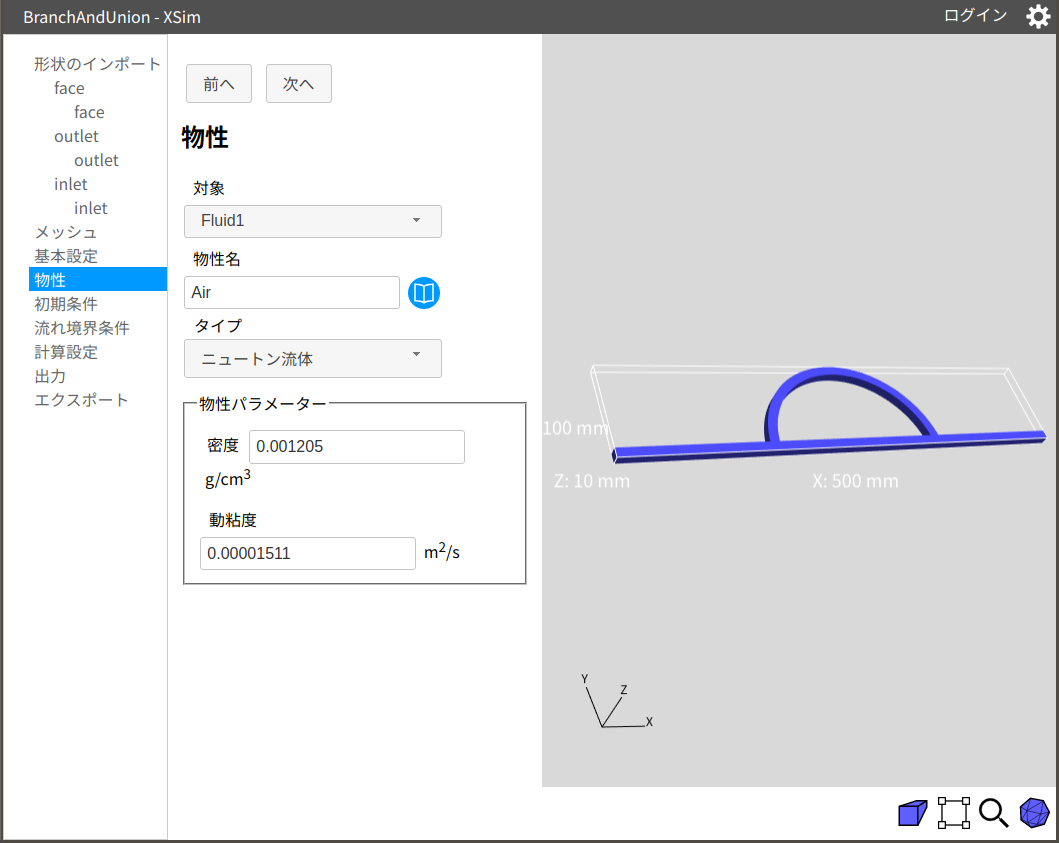Click the bounding box selection icon
This screenshot has width=1059, height=843.
click(x=953, y=813)
